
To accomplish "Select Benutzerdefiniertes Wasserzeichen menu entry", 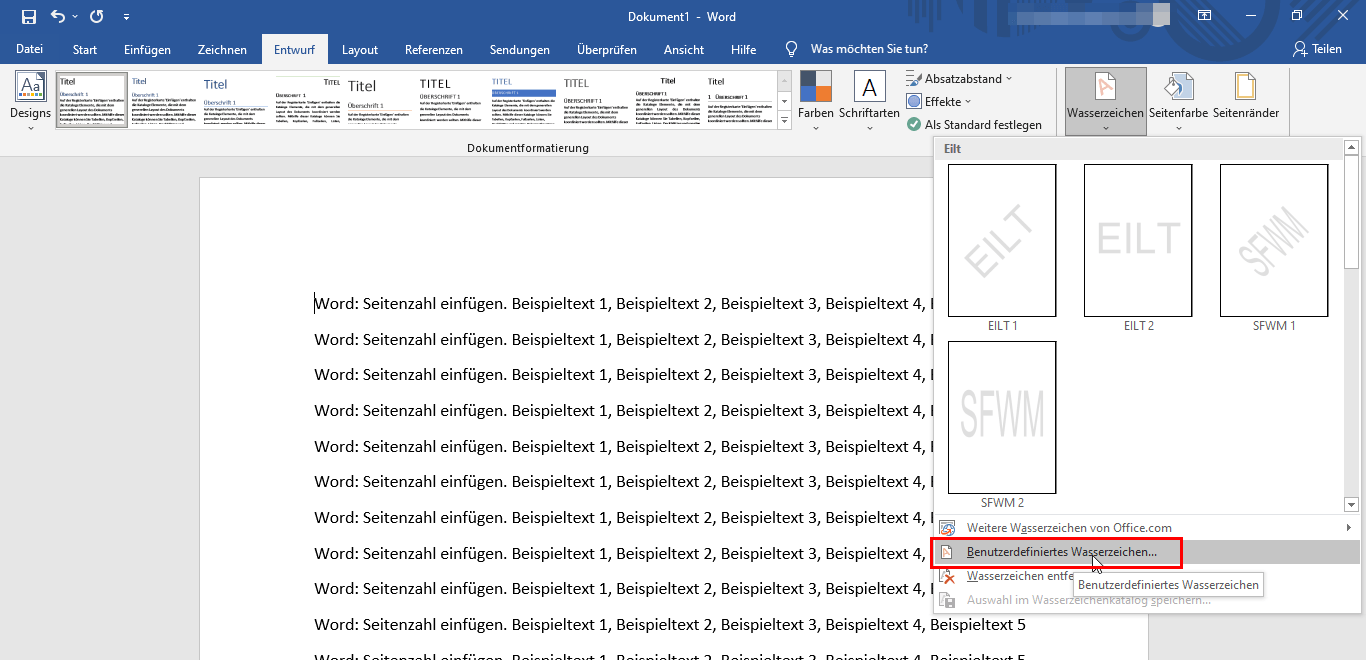I will click(1147, 552).
